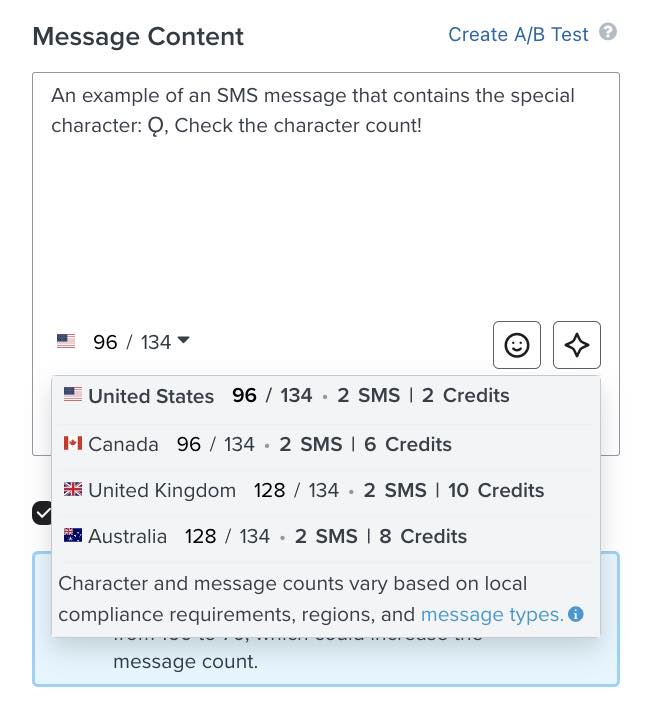Collapse the character count dropdown arrow
Viewport: 652px width, 704px height.
coord(183,342)
